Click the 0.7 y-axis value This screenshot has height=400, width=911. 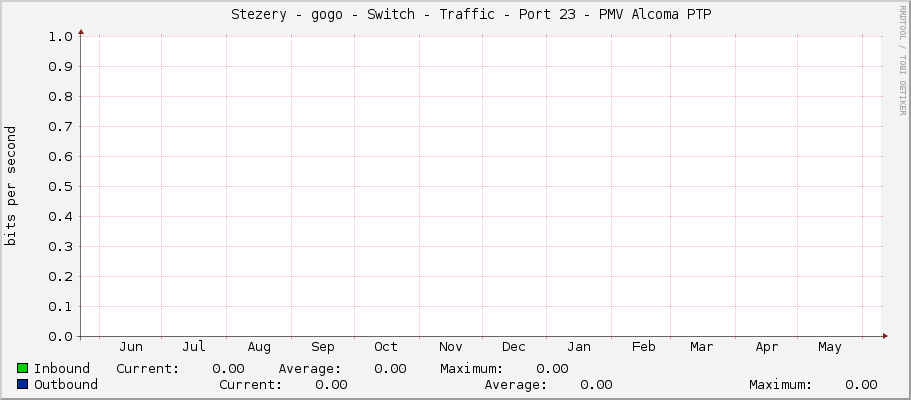click(x=60, y=127)
